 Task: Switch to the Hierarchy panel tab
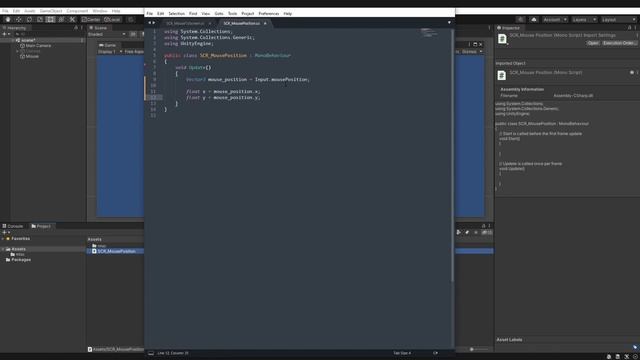pyautogui.click(x=15, y=28)
